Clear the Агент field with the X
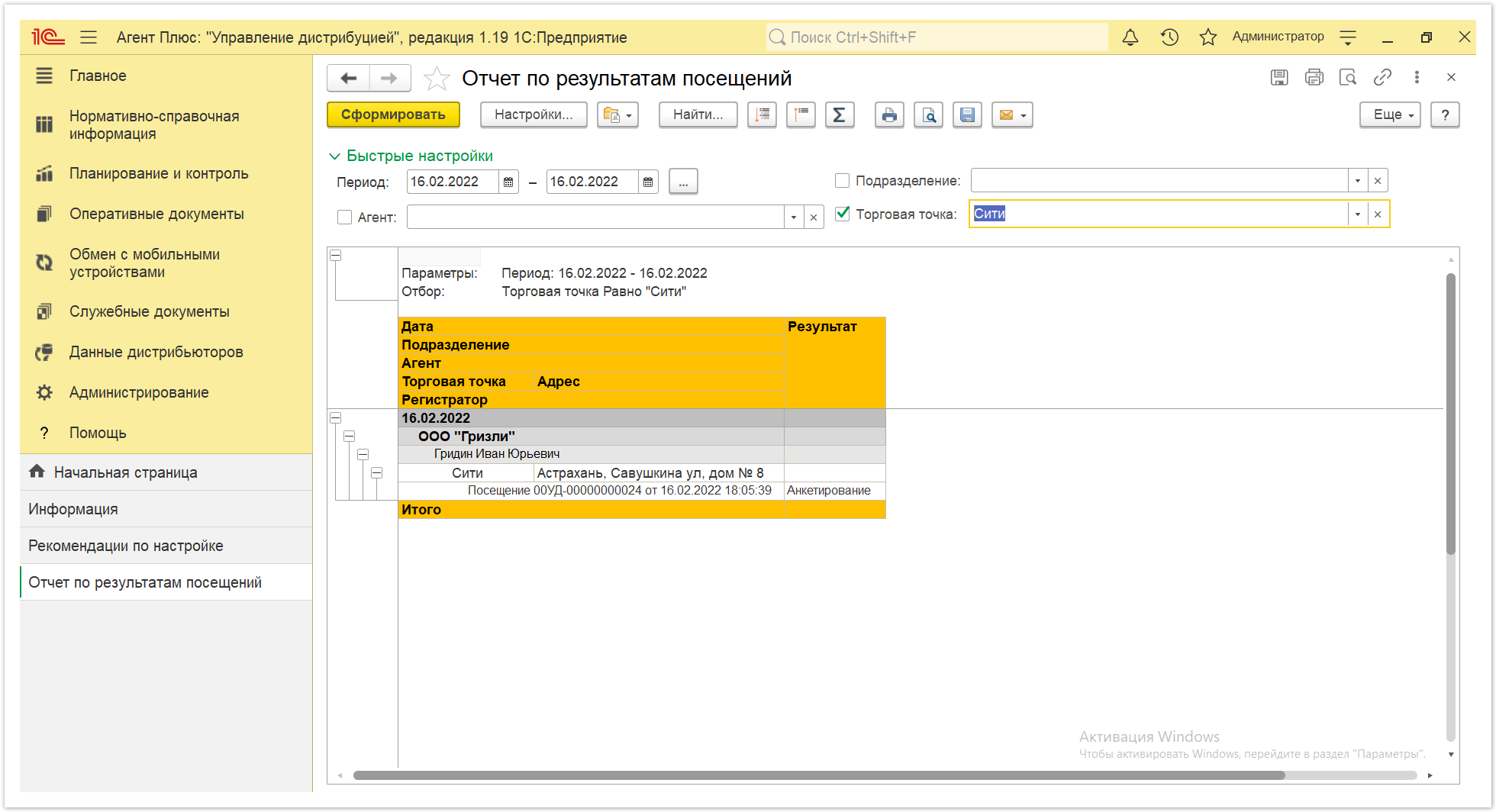1496x812 pixels. [814, 217]
